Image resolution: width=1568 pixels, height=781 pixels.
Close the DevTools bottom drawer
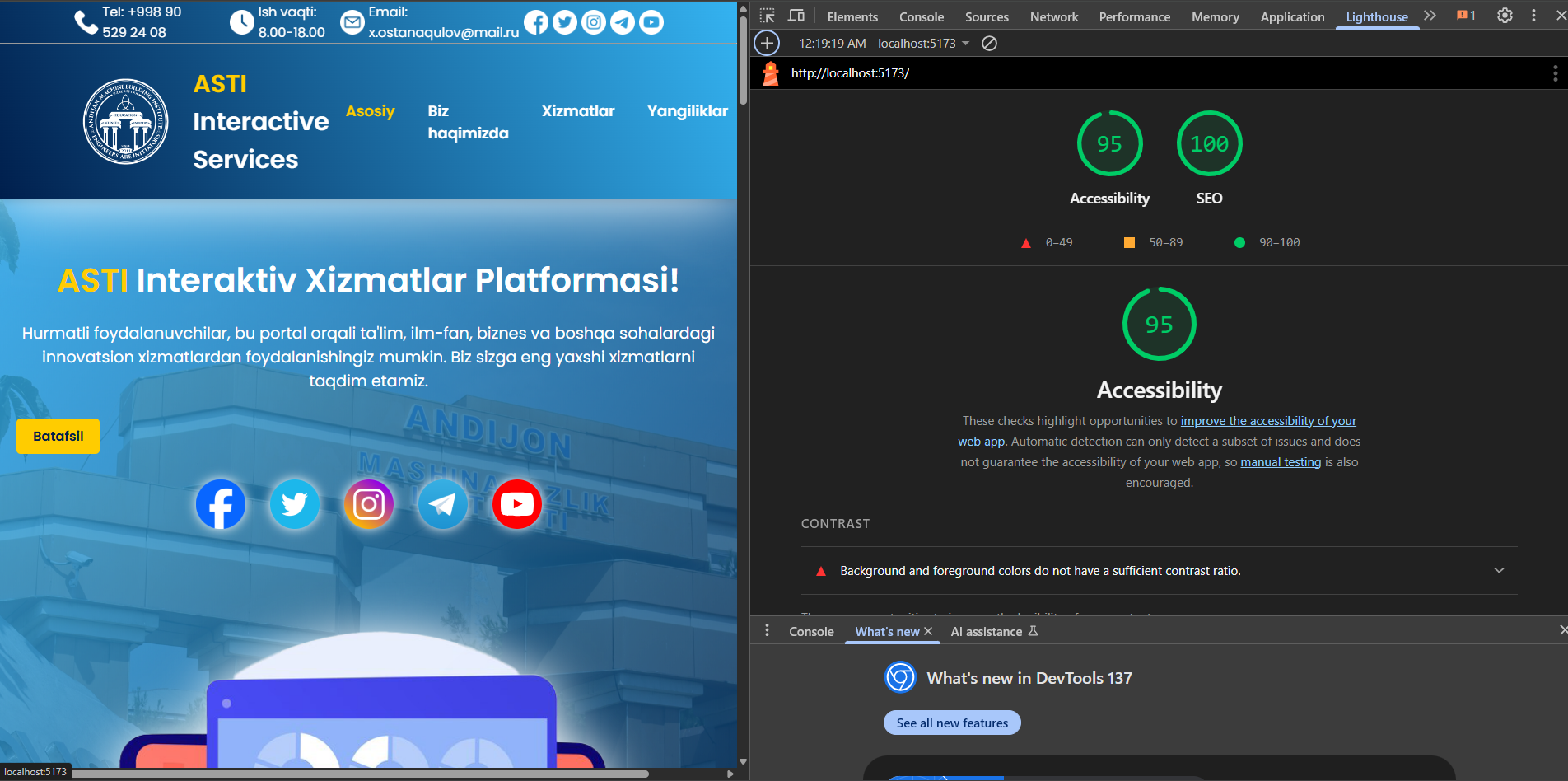pos(1562,630)
